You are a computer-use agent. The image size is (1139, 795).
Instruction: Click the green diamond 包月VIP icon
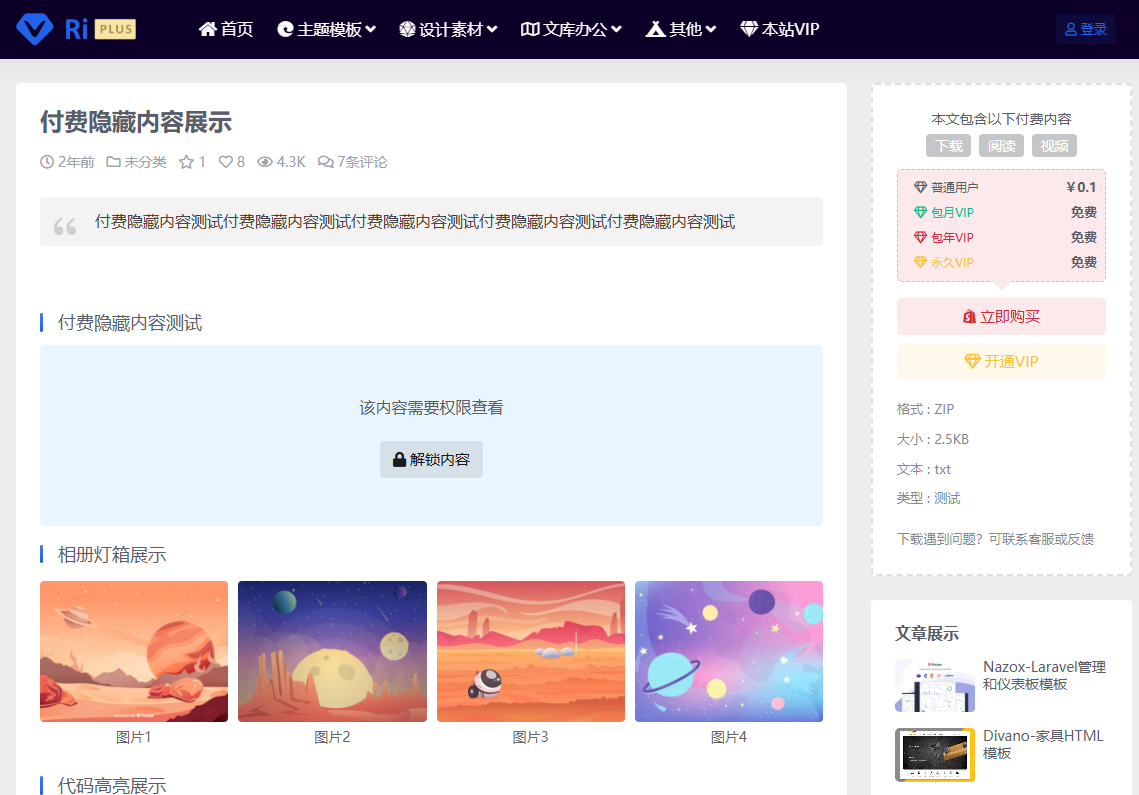click(920, 212)
